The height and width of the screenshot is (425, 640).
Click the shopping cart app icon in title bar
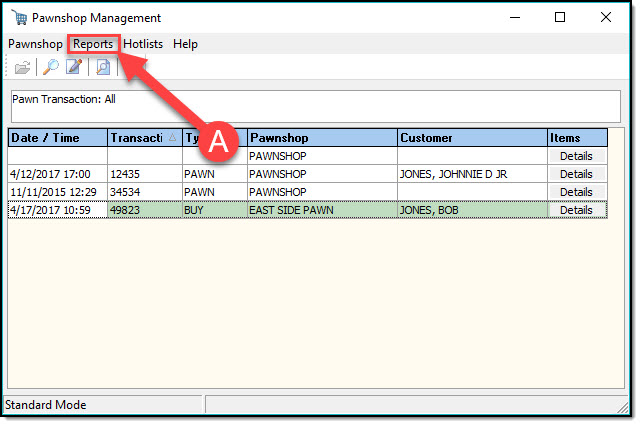[17, 18]
